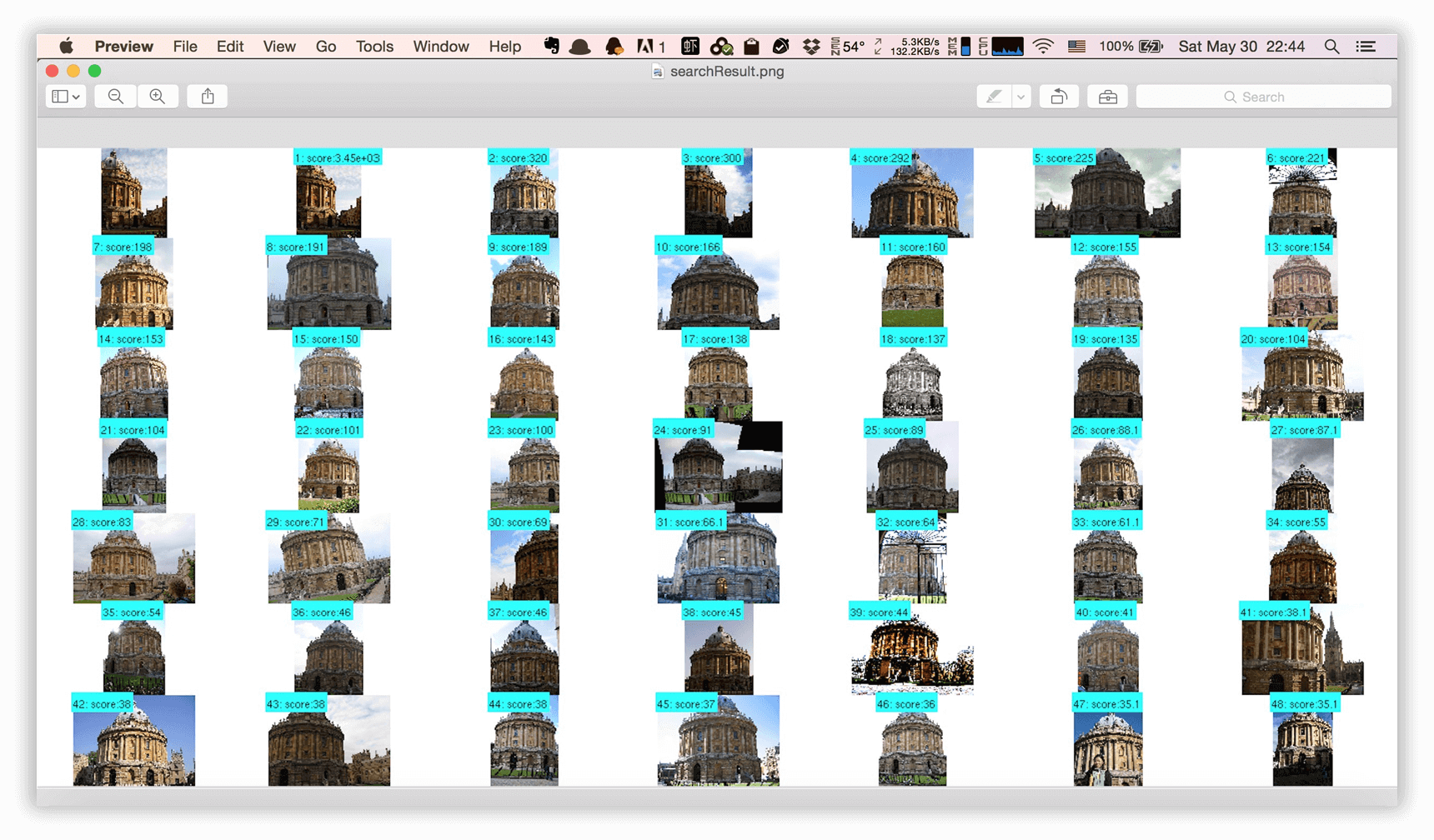The width and height of the screenshot is (1434, 840).
Task: Open the Wi-Fi status menu
Action: click(x=1043, y=47)
